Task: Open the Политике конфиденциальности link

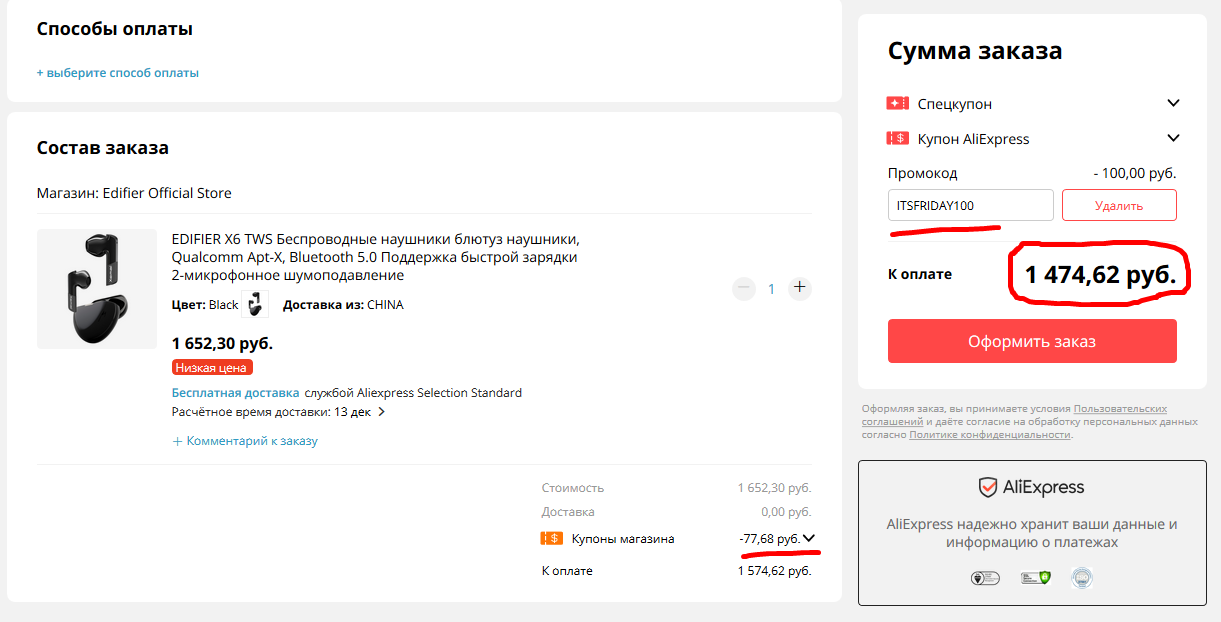Action: 990,435
